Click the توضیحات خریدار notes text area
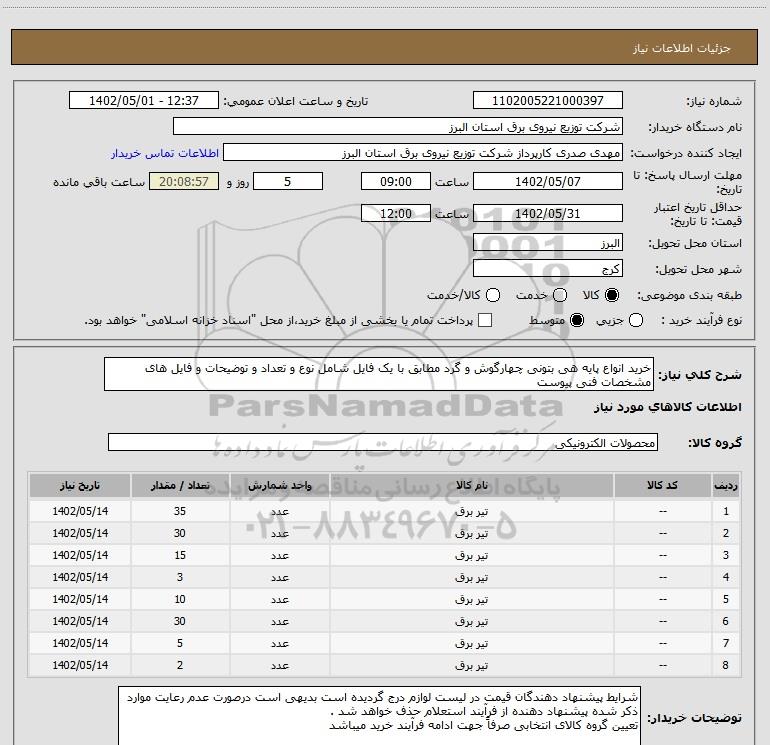This screenshot has width=770, height=745. point(380,717)
